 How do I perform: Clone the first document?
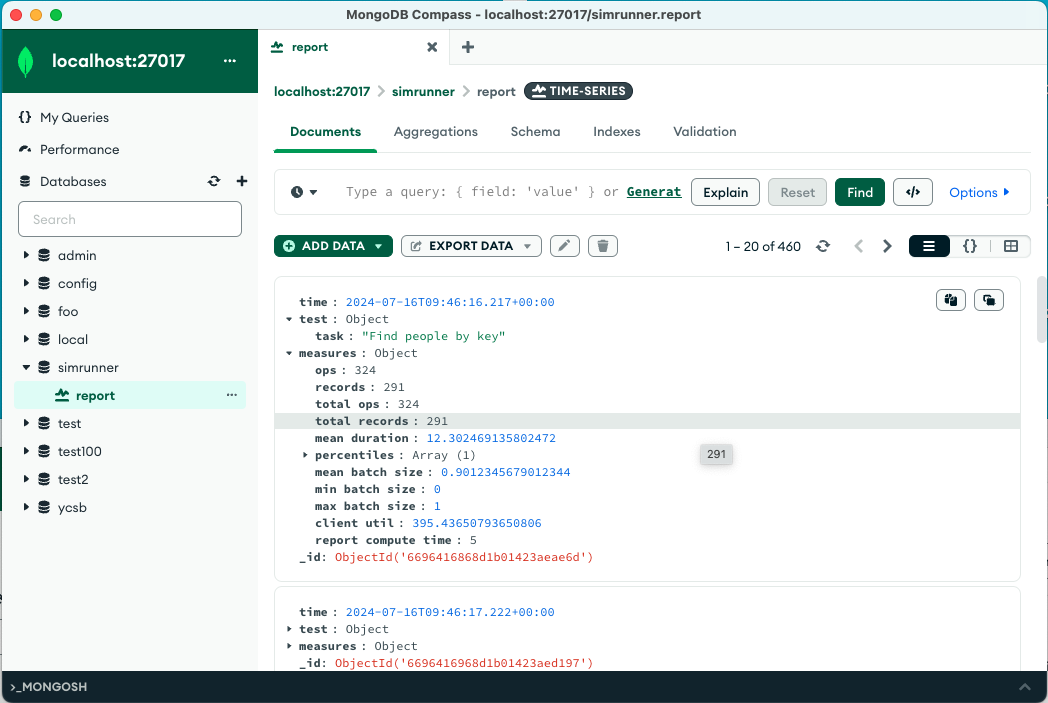[x=989, y=300]
